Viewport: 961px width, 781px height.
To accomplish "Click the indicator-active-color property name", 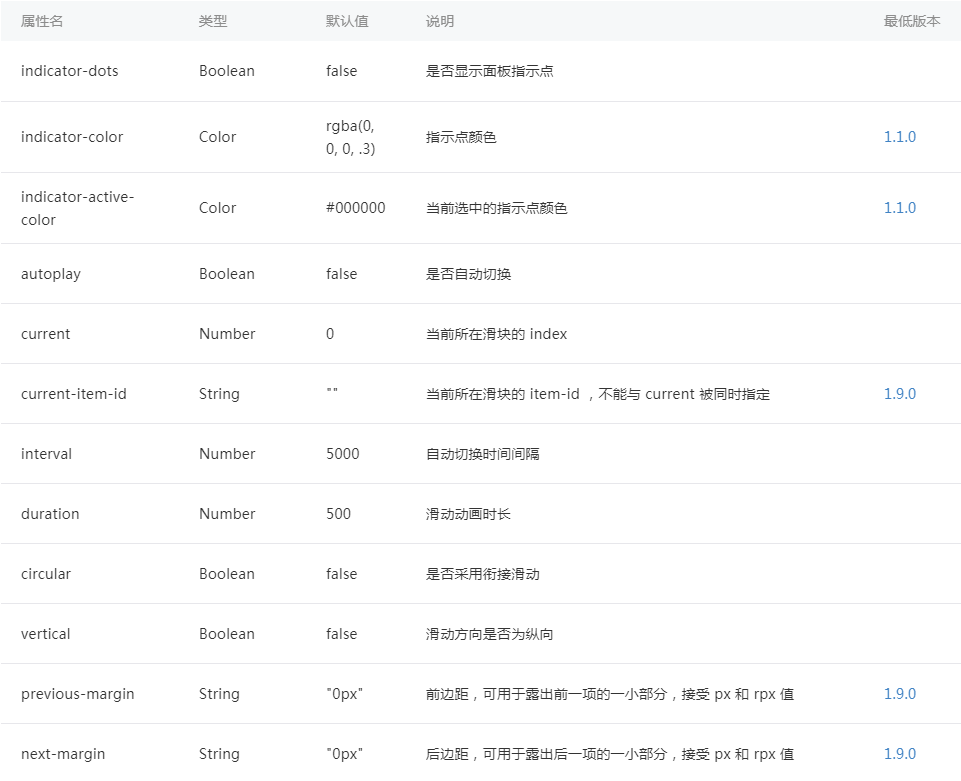I will click(x=77, y=208).
